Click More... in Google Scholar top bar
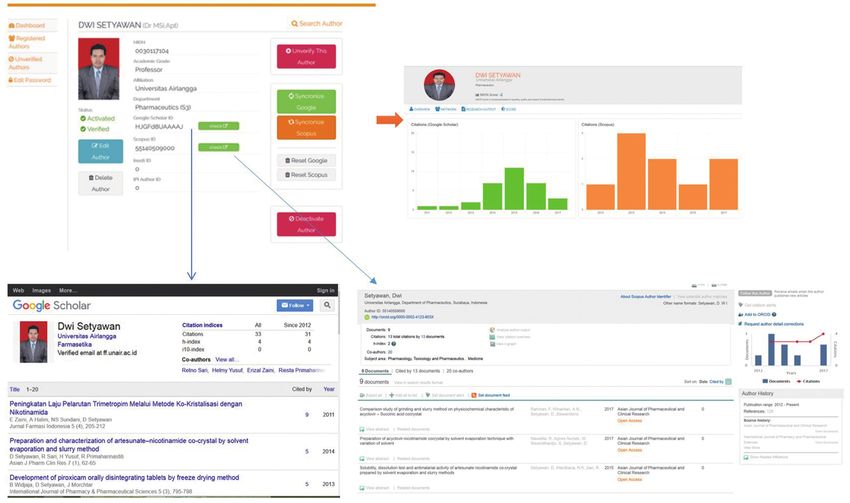 pyautogui.click(x=68, y=291)
